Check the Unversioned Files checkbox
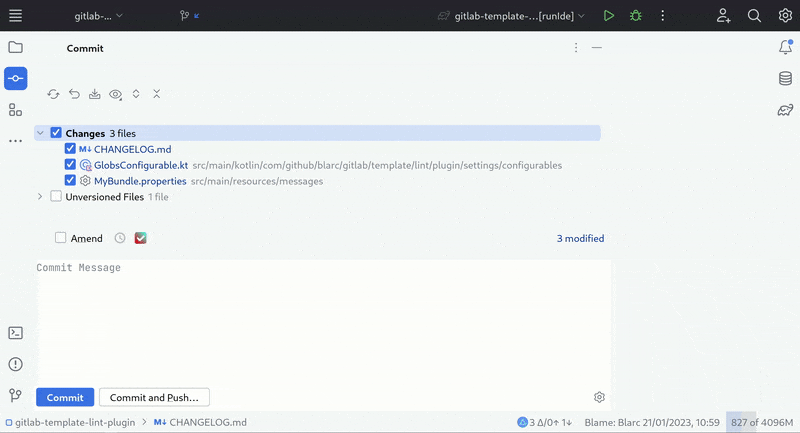 click(x=56, y=196)
